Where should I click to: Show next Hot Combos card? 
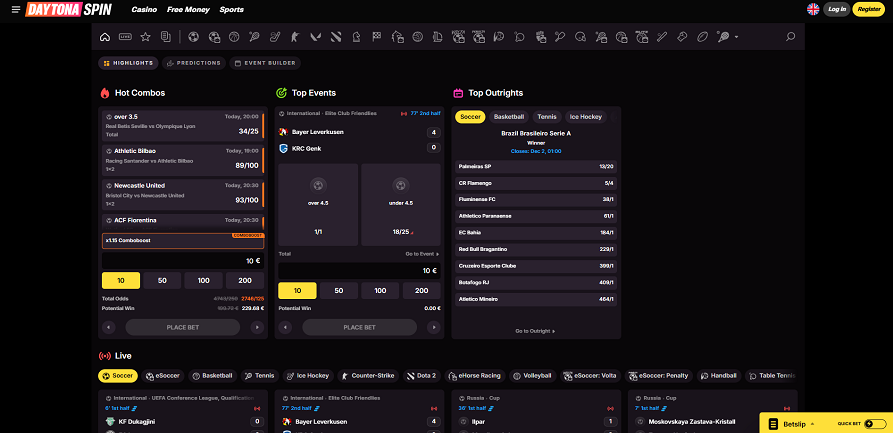coord(257,328)
